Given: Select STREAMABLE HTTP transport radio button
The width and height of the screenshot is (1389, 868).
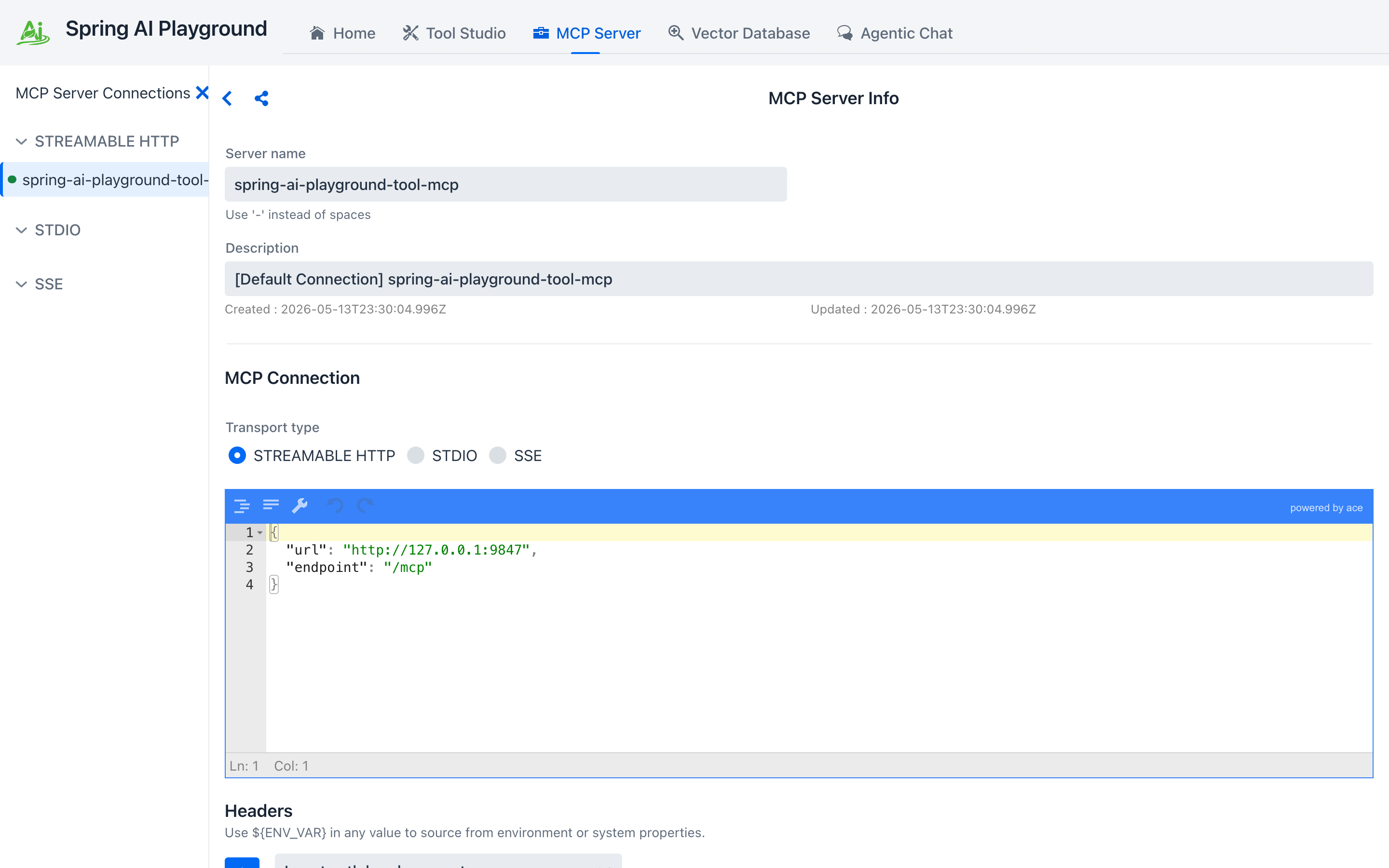Looking at the screenshot, I should [237, 455].
